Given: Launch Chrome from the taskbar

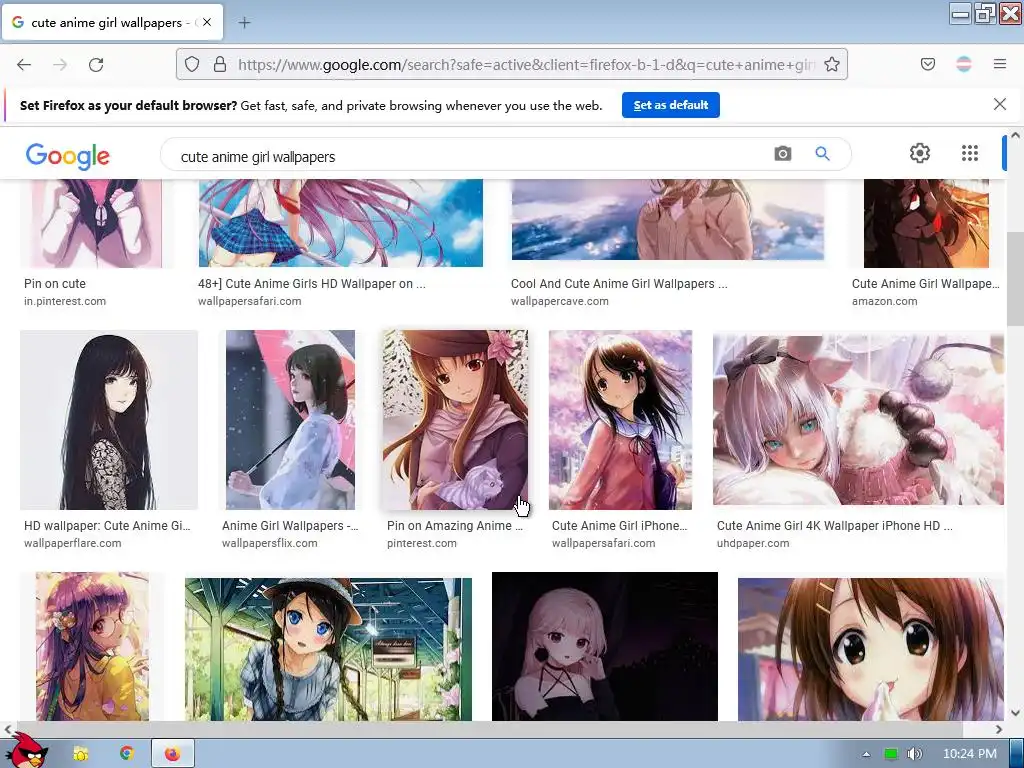Looking at the screenshot, I should coord(127,754).
